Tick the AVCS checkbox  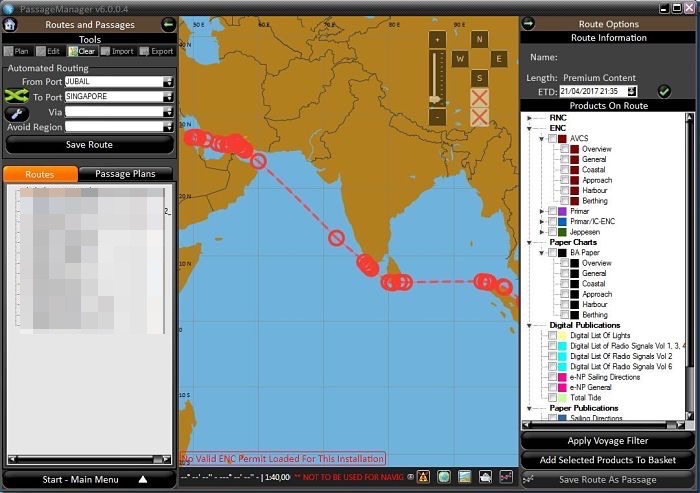point(553,139)
